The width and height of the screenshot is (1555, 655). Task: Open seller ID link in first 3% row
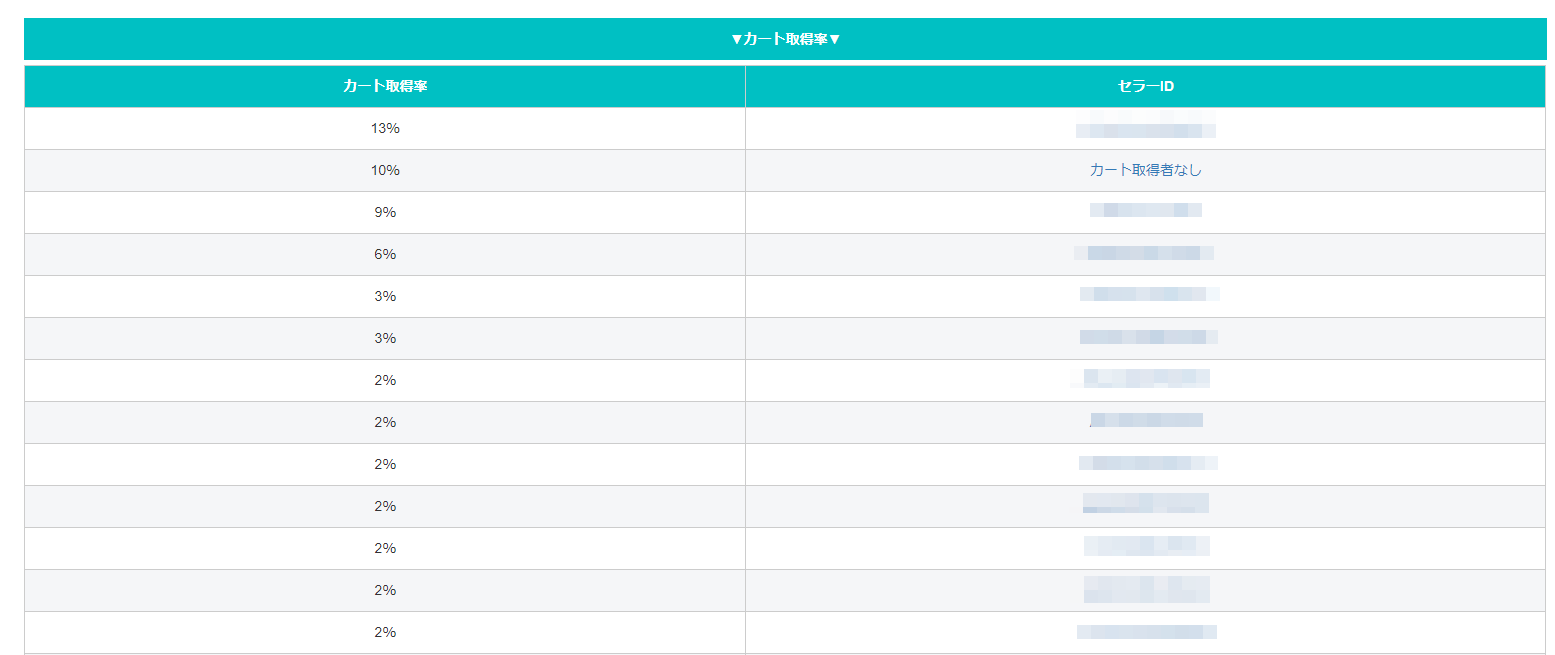tap(1148, 295)
